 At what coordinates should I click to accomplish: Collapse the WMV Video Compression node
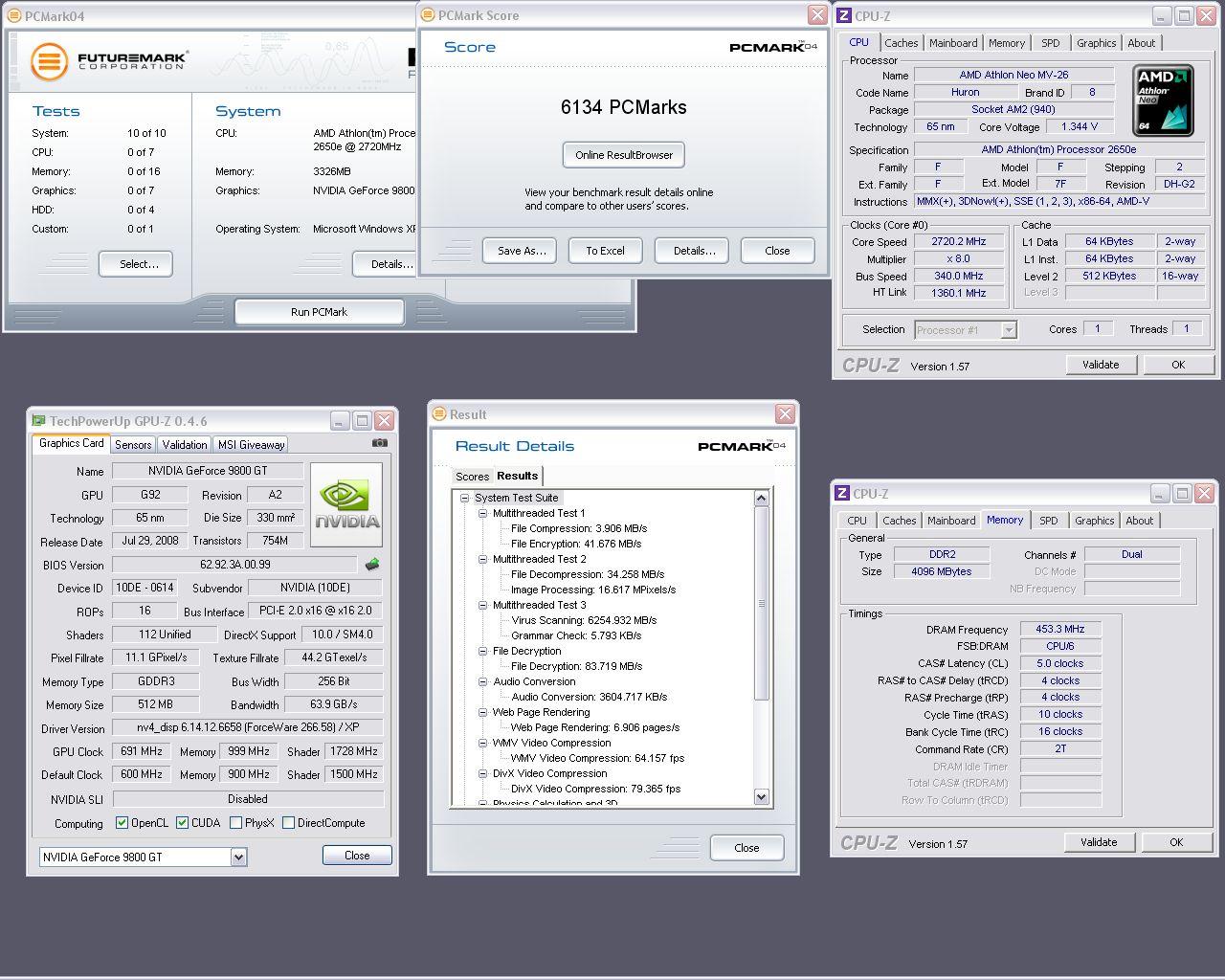pos(483,743)
